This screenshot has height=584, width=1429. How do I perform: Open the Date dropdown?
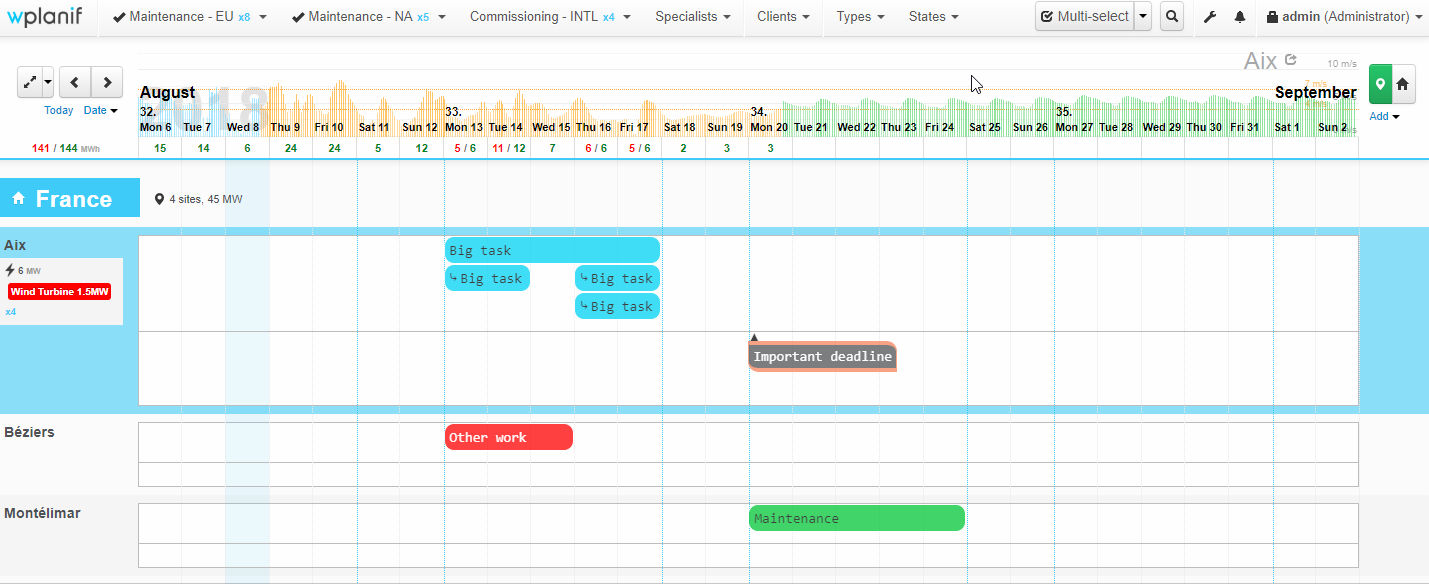pyautogui.click(x=100, y=111)
